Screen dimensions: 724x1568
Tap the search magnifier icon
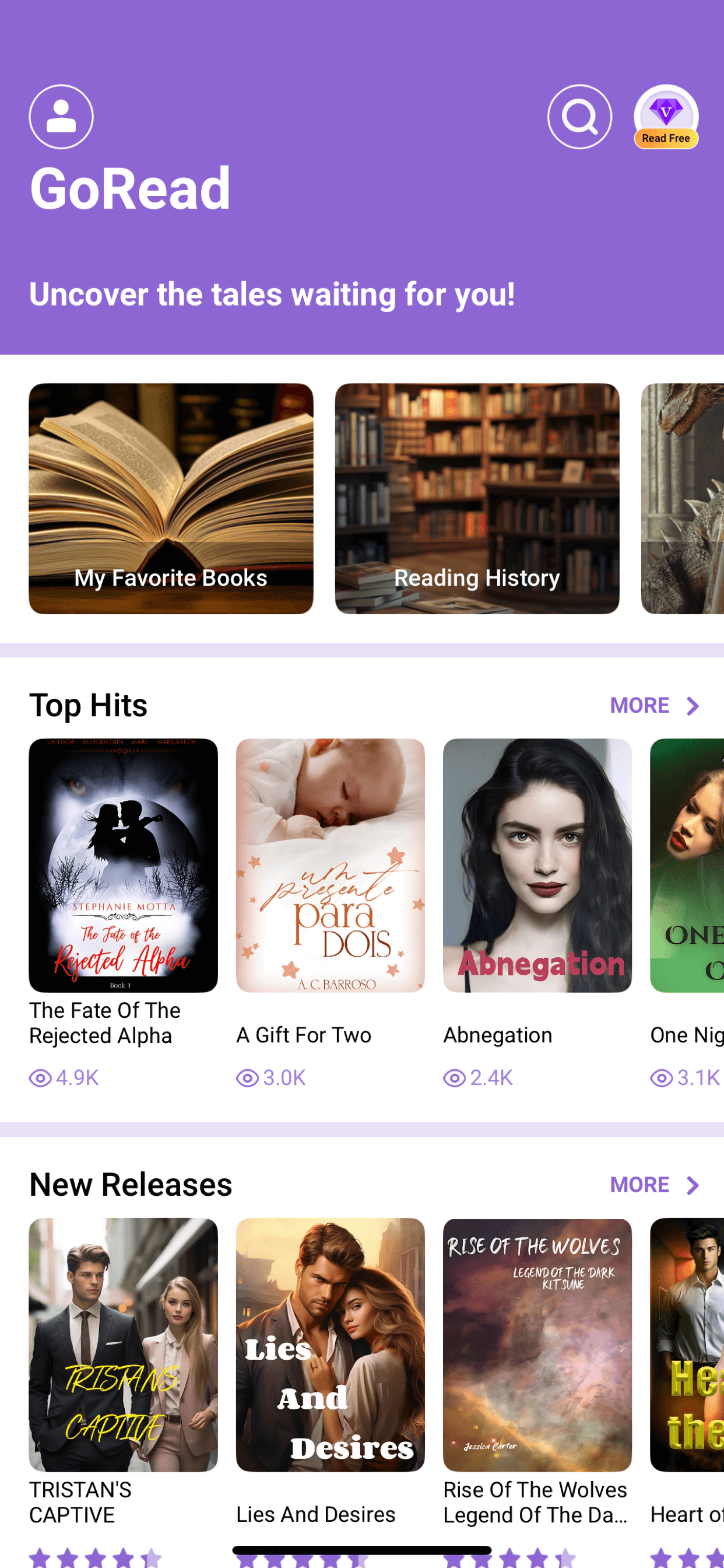click(x=579, y=116)
